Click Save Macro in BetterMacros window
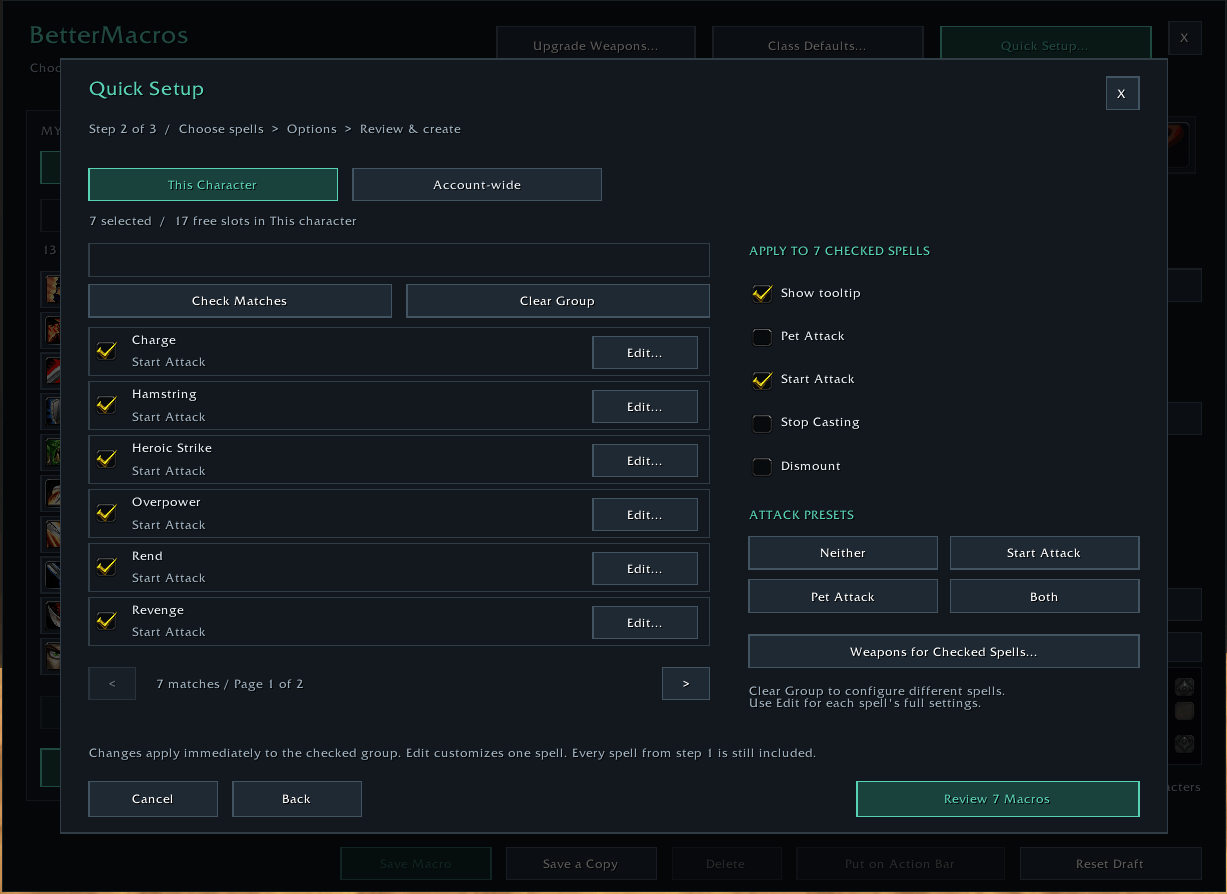The width and height of the screenshot is (1227, 894). (416, 864)
